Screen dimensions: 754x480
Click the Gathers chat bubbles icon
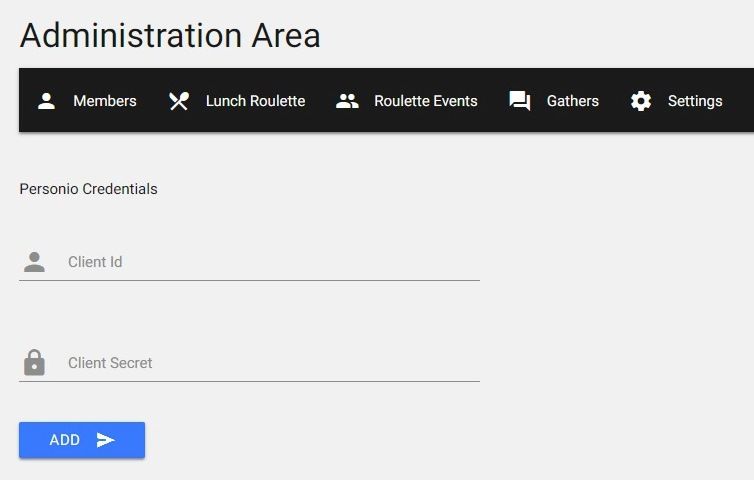tap(520, 101)
